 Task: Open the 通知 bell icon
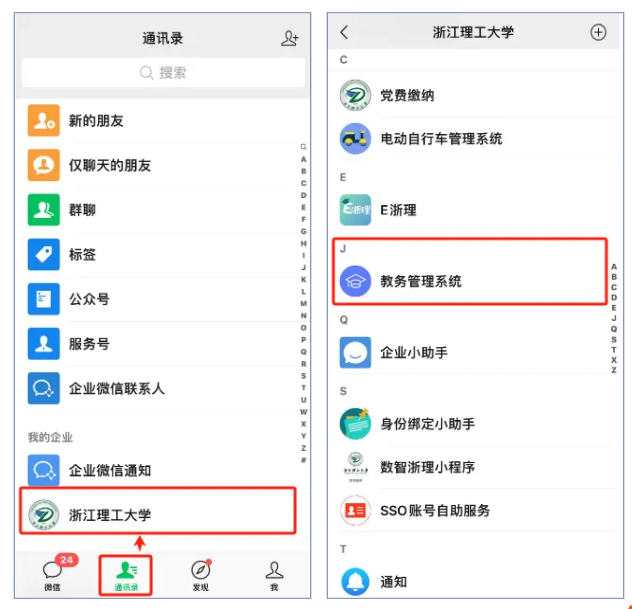pyautogui.click(x=355, y=582)
